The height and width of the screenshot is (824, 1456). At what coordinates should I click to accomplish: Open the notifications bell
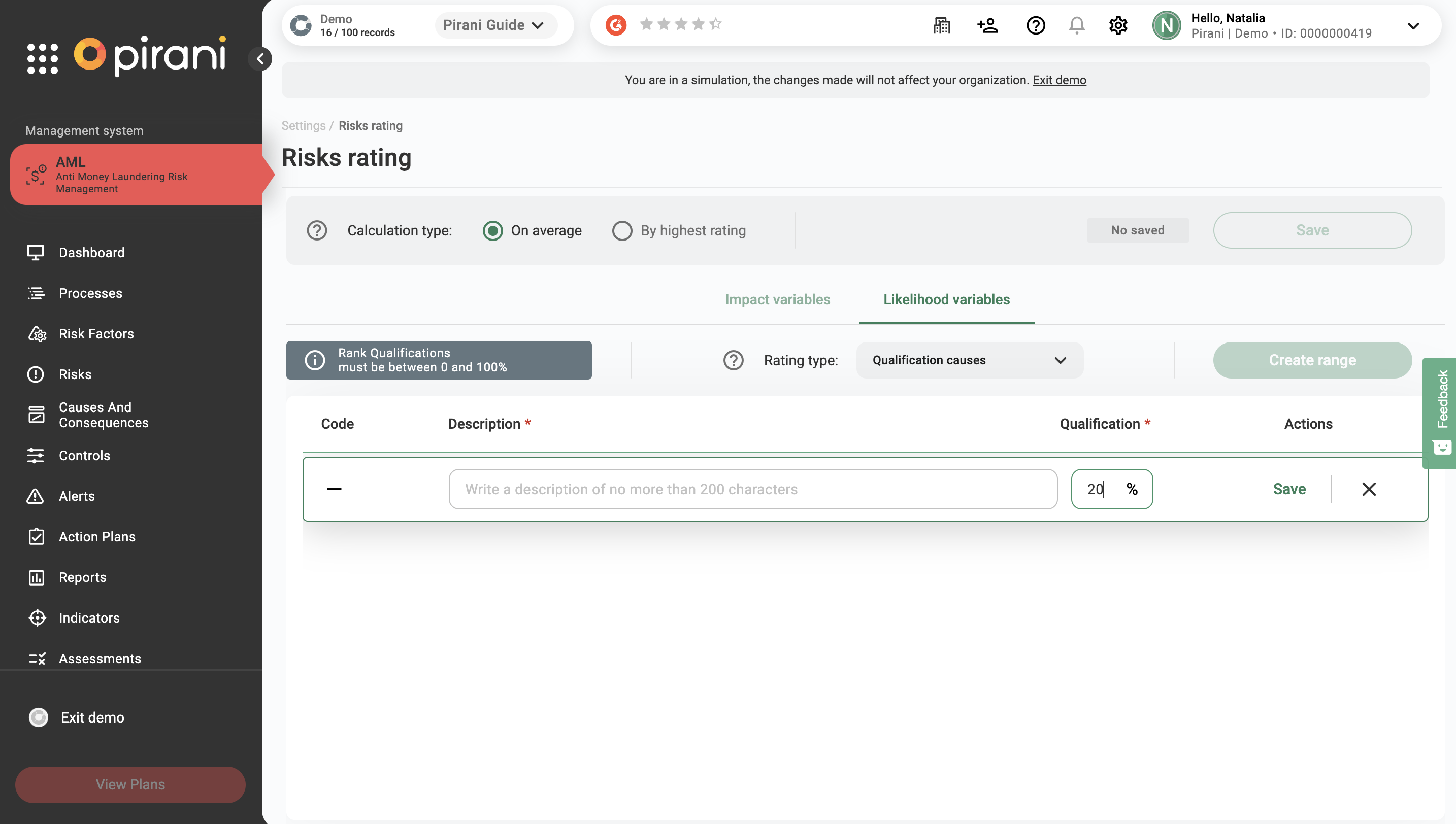click(1077, 25)
